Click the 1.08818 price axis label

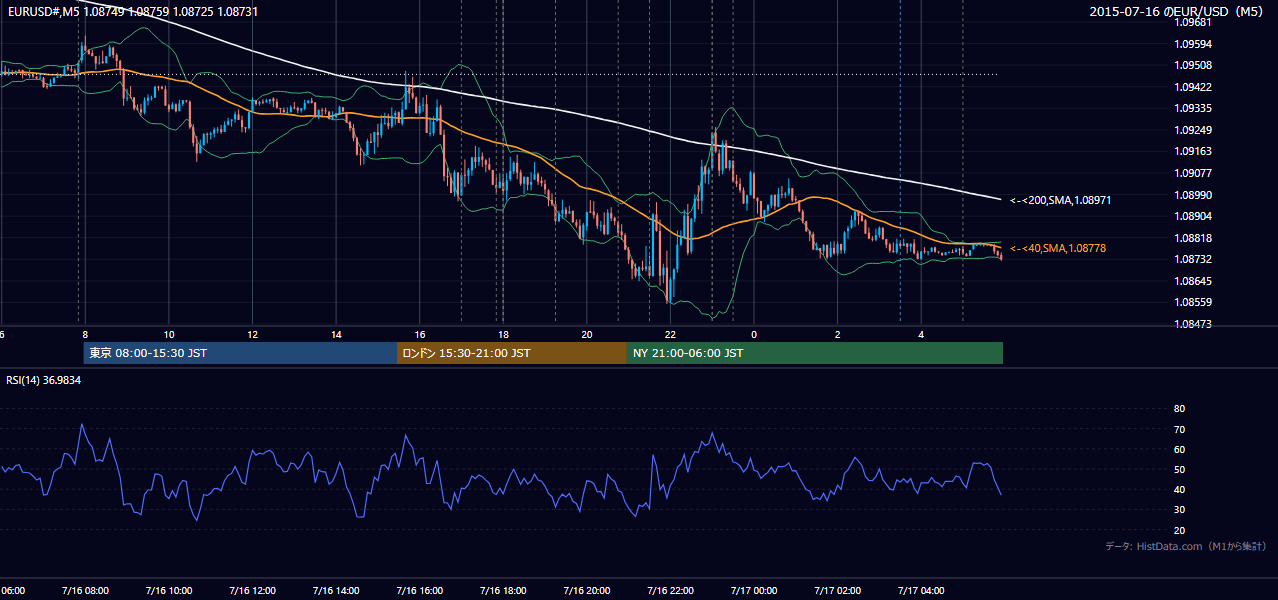click(1193, 238)
